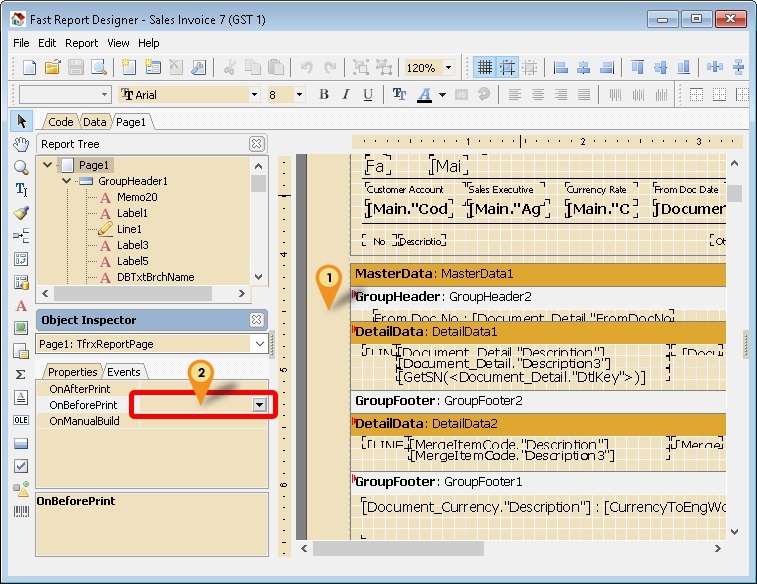This screenshot has height=584, width=757.
Task: Switch to the Code tab
Action: pyautogui.click(x=61, y=121)
